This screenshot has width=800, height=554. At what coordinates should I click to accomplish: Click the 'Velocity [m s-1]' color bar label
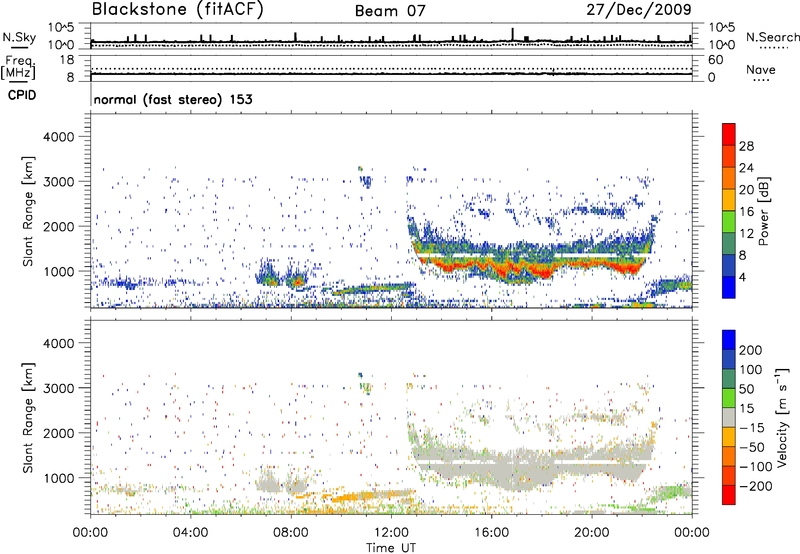[x=781, y=417]
